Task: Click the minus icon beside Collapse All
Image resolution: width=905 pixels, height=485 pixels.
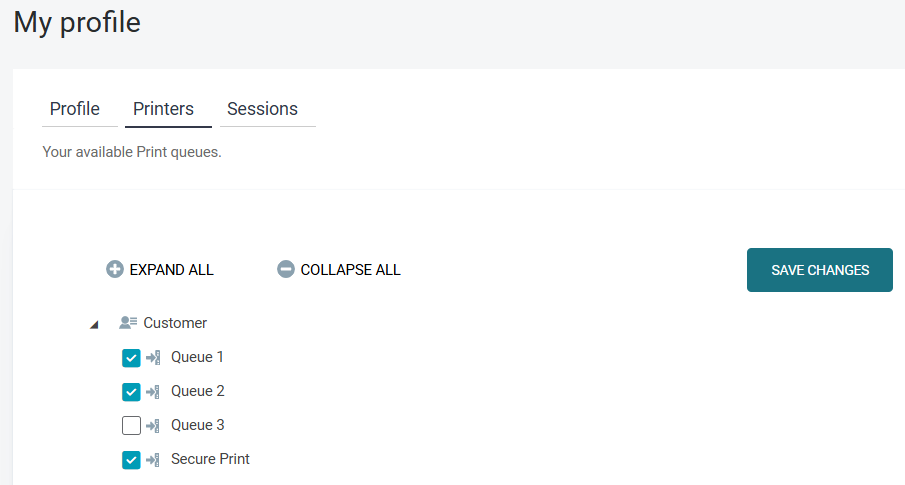Action: 286,269
